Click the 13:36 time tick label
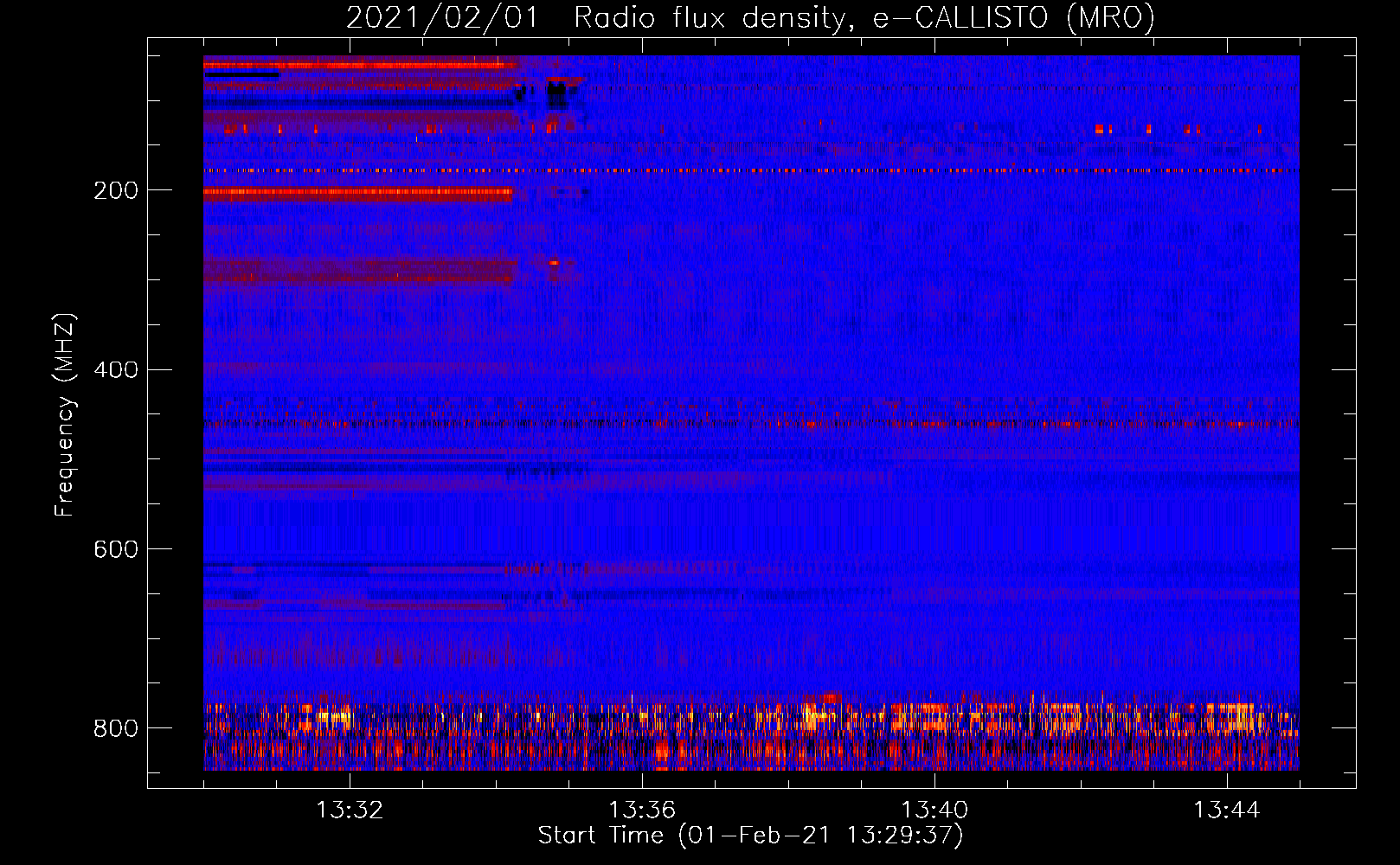The height and width of the screenshot is (865, 1400). pos(641,811)
